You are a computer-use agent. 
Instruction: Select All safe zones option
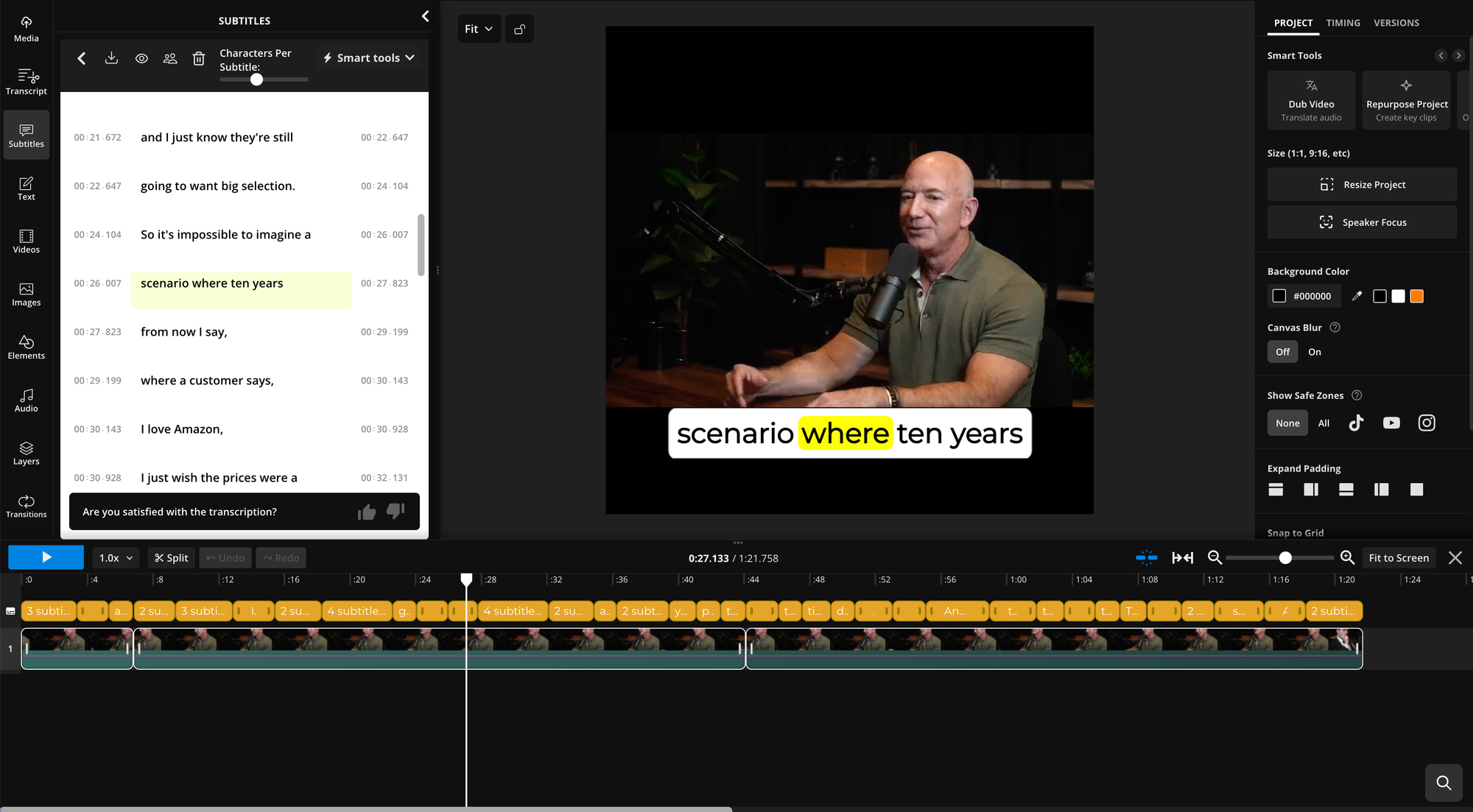tap(1323, 423)
